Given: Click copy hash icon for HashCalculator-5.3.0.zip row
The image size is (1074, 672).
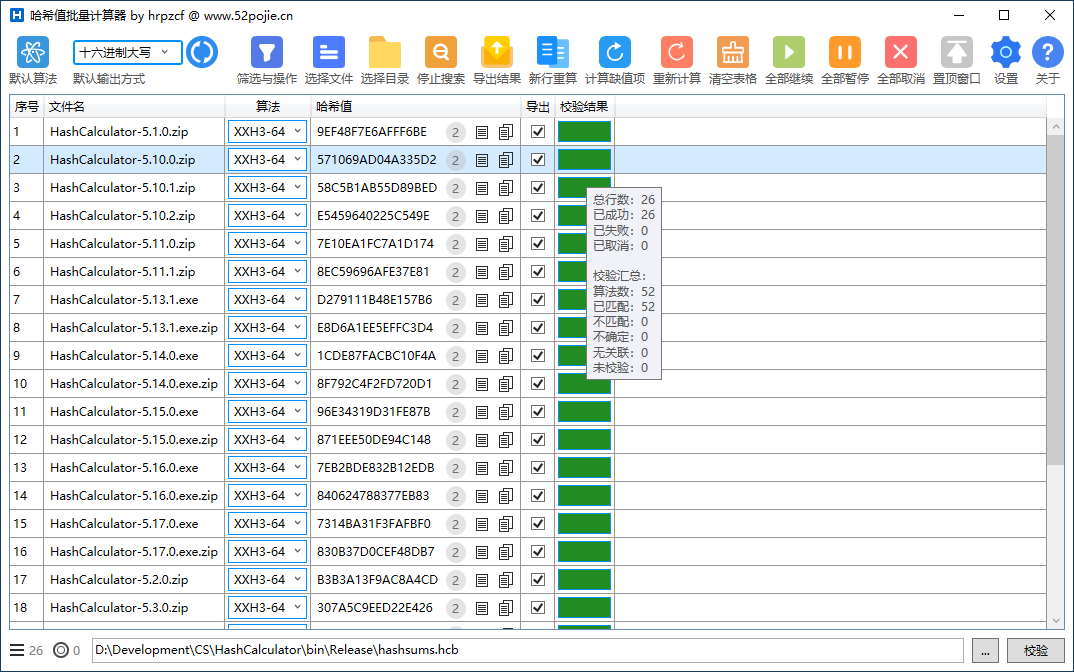Looking at the screenshot, I should pos(506,608).
